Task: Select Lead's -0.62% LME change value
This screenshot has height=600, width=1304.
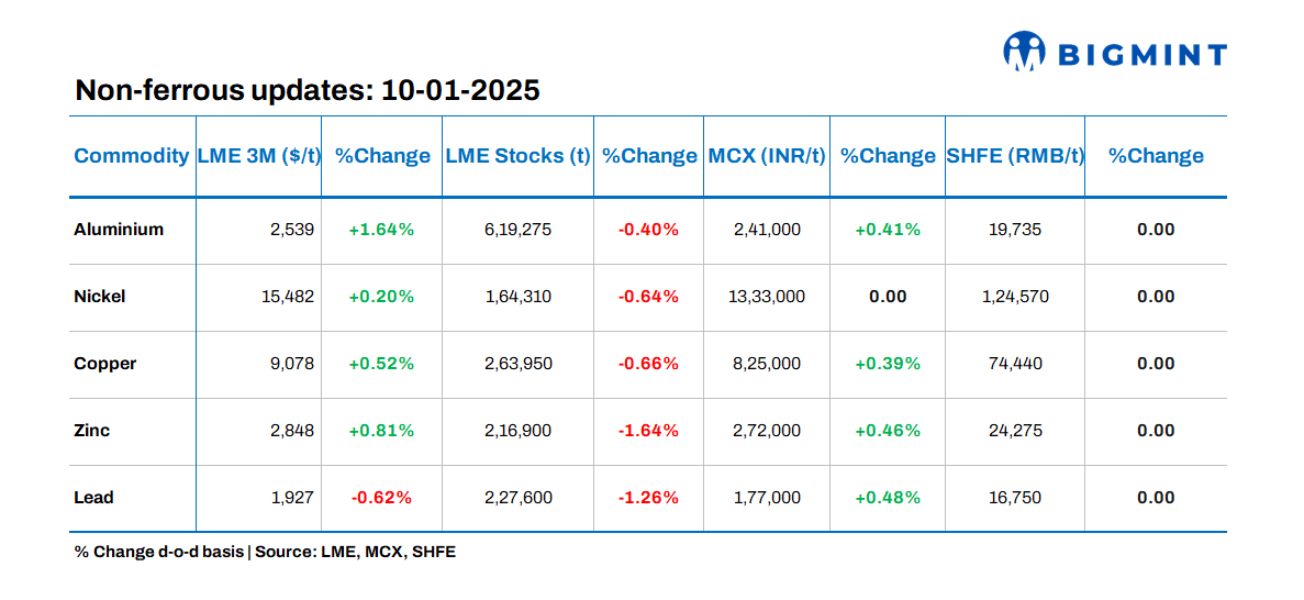Action: click(x=381, y=497)
